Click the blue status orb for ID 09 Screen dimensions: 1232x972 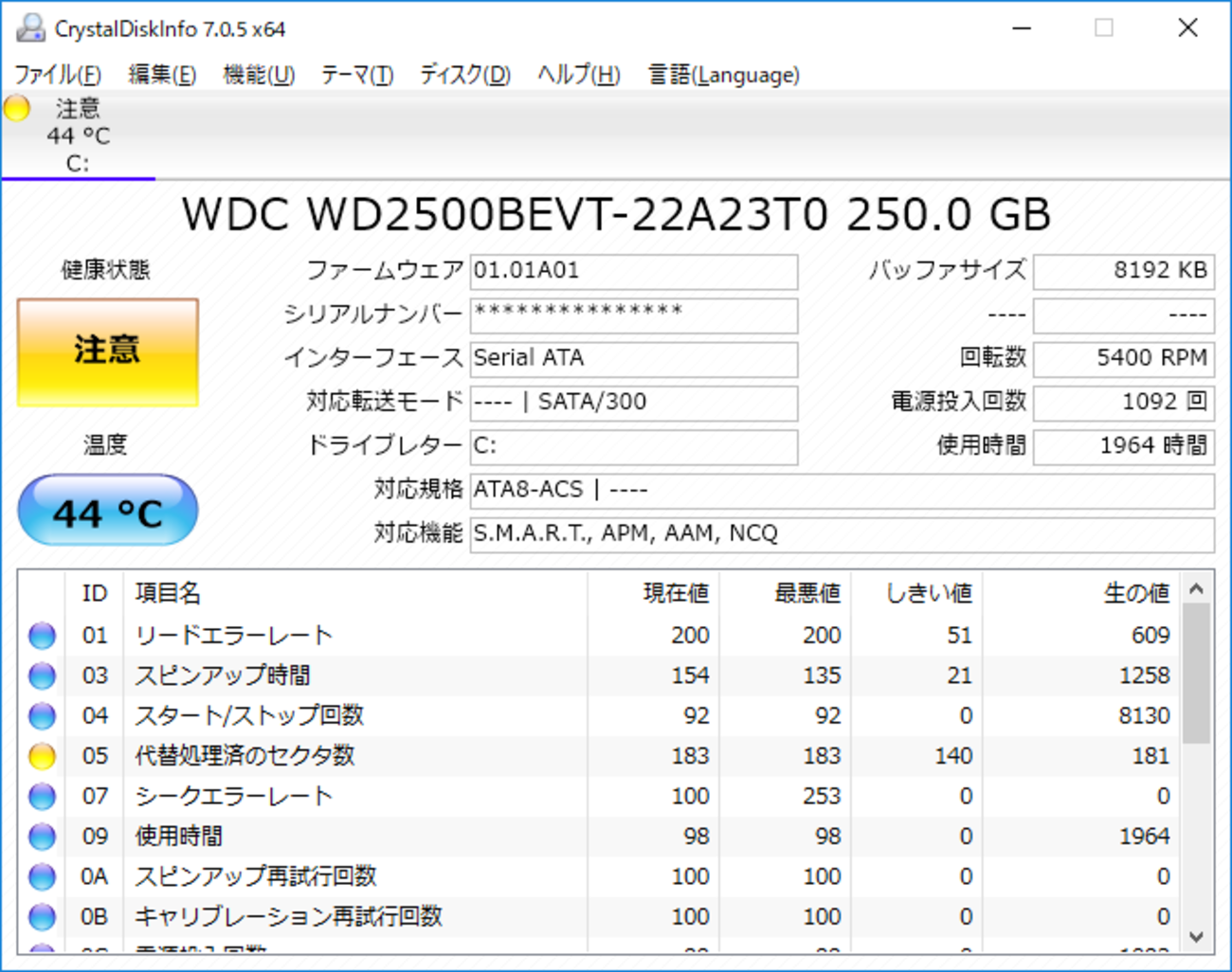coord(42,837)
